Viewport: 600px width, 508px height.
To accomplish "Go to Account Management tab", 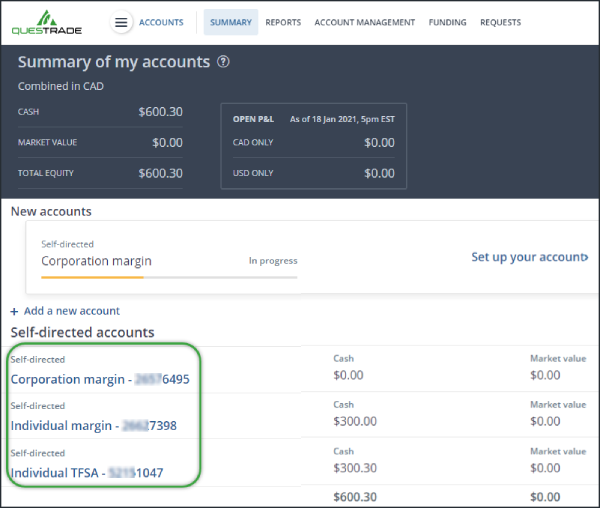I will [x=365, y=22].
